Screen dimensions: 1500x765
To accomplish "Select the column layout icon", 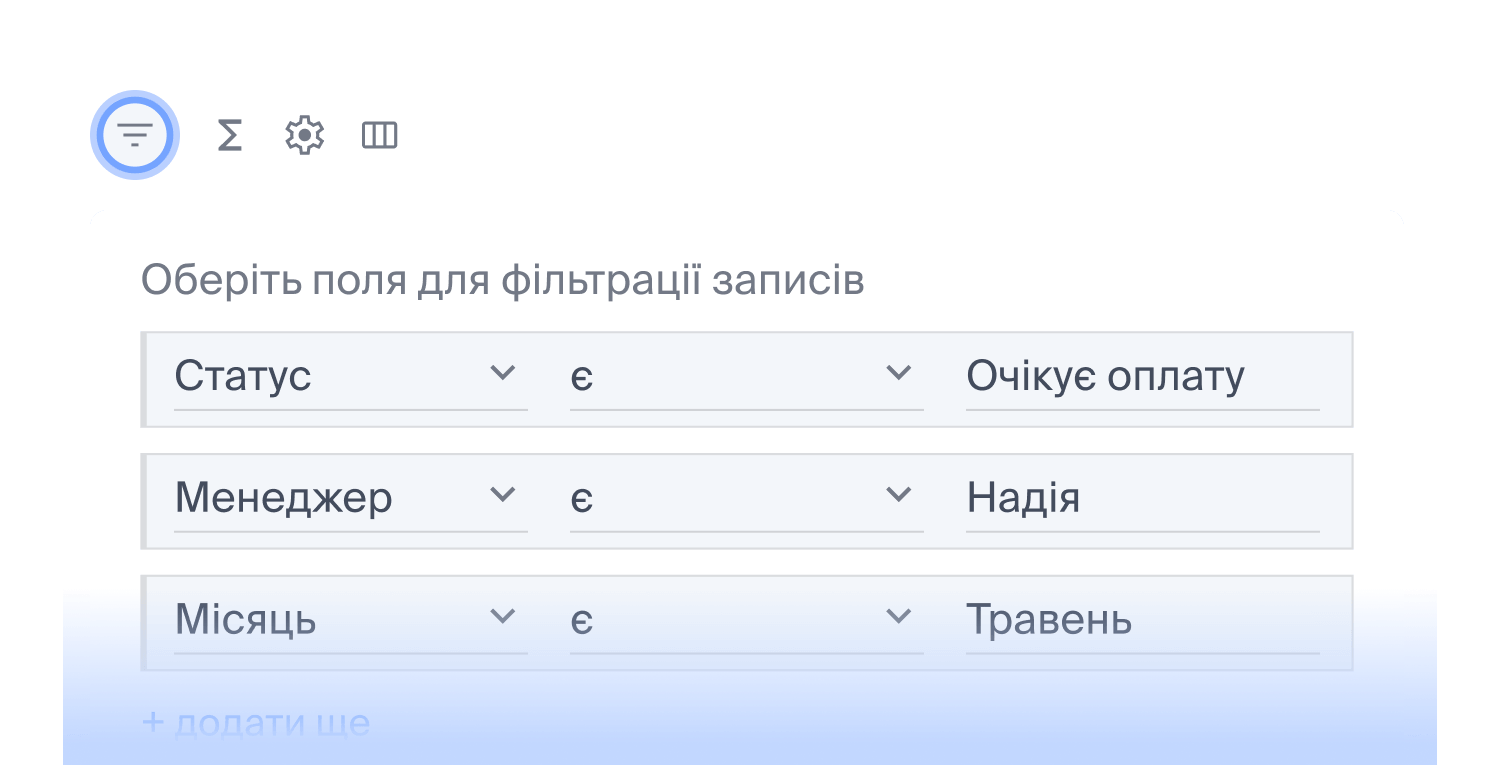I will click(380, 134).
